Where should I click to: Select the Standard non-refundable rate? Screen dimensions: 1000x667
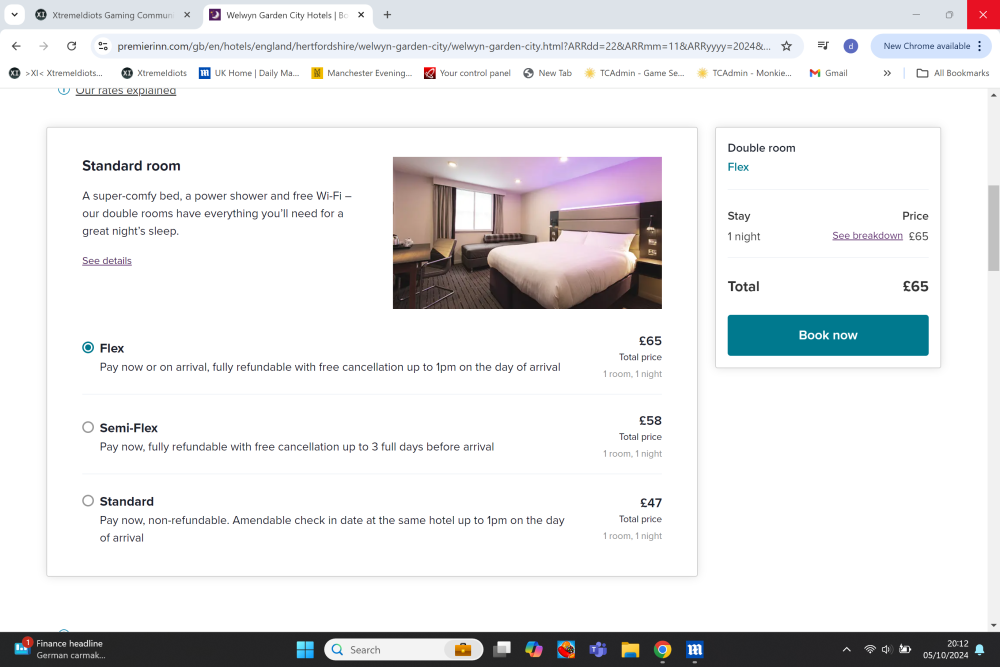point(88,501)
